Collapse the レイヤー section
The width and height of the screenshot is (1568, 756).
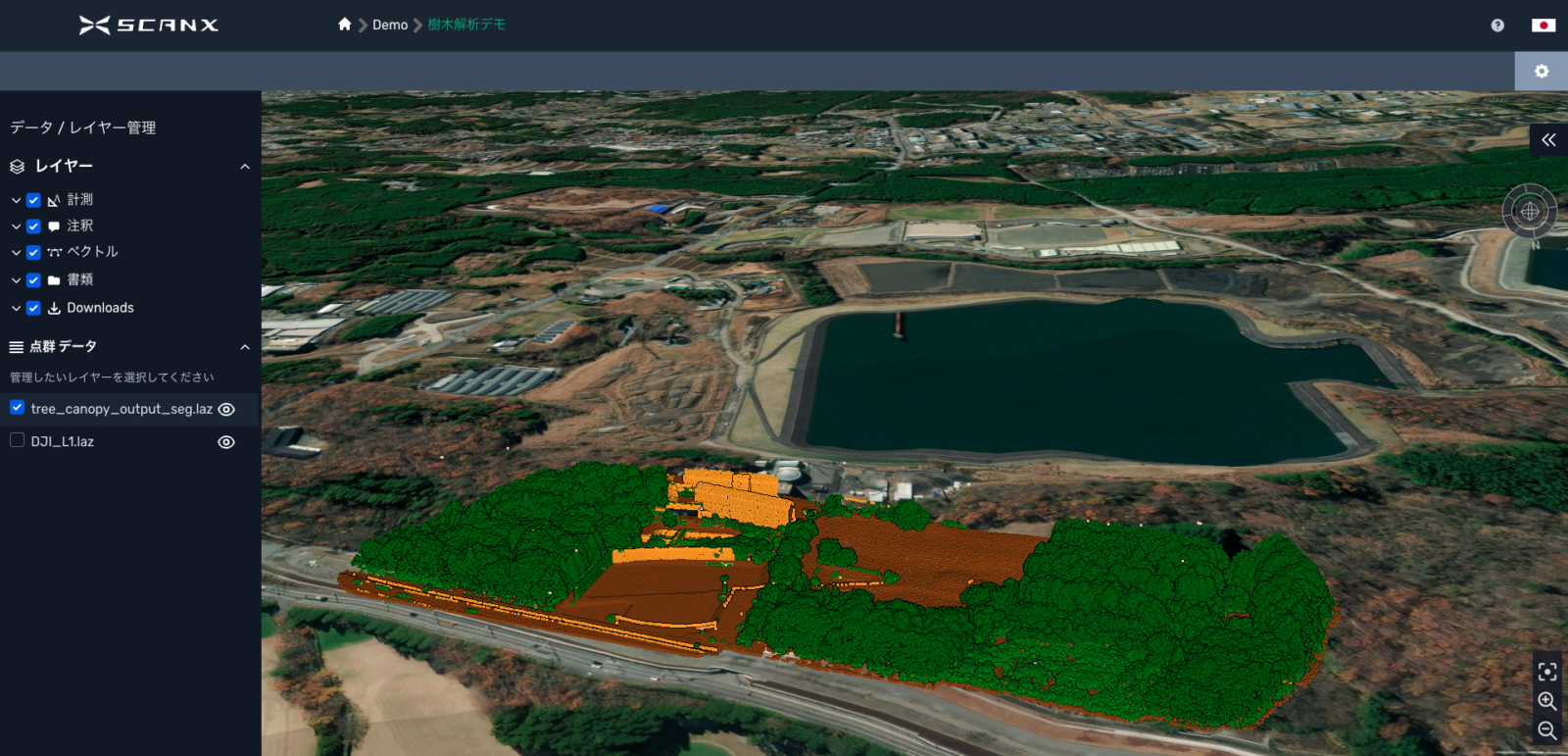click(x=245, y=167)
